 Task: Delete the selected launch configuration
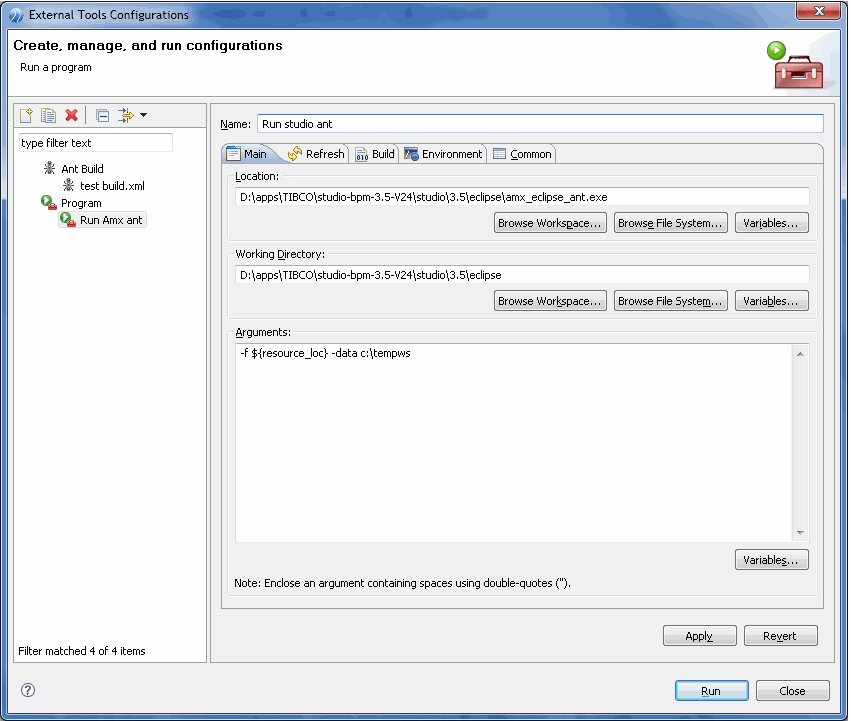(x=71, y=115)
